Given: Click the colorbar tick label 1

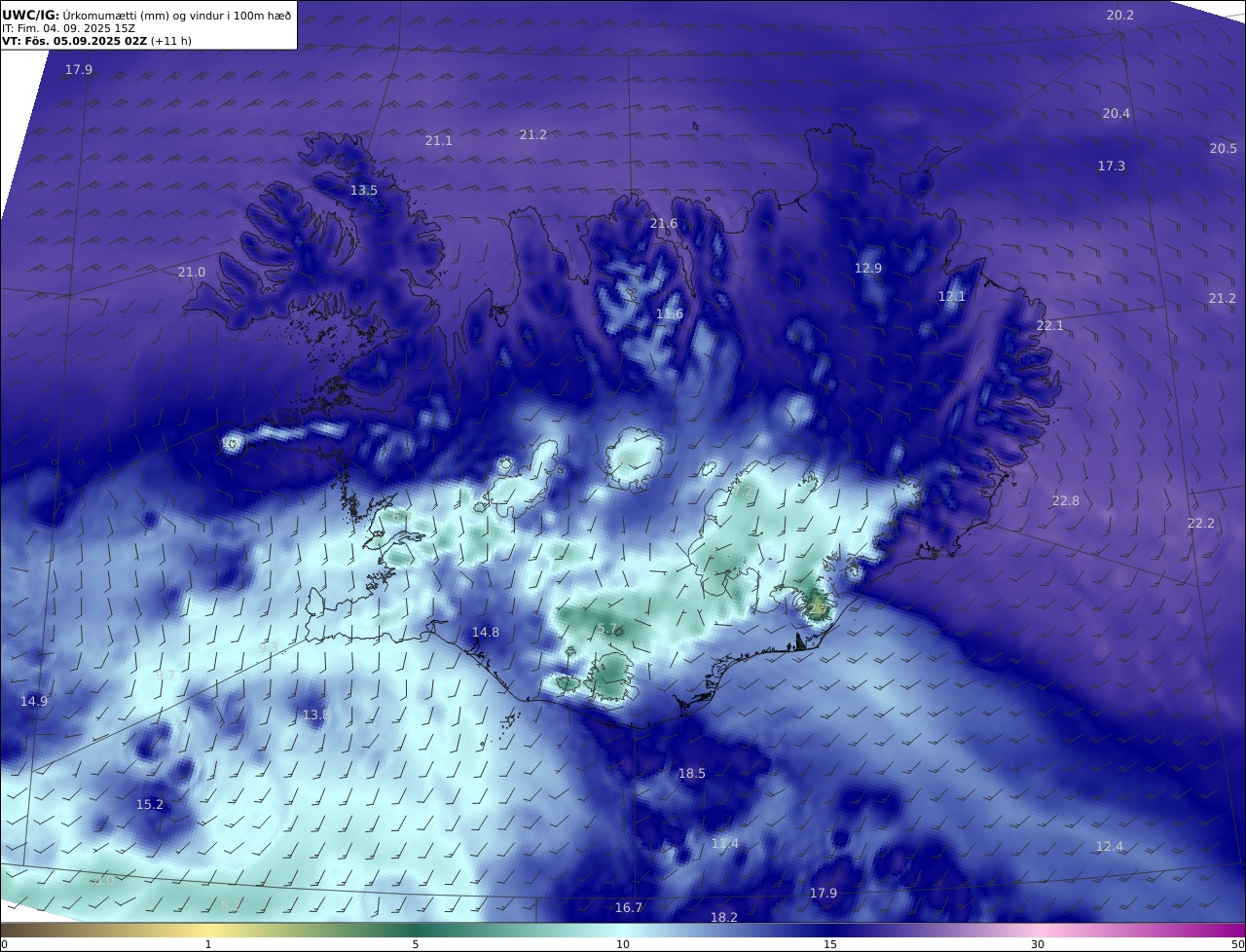Looking at the screenshot, I should [x=208, y=944].
